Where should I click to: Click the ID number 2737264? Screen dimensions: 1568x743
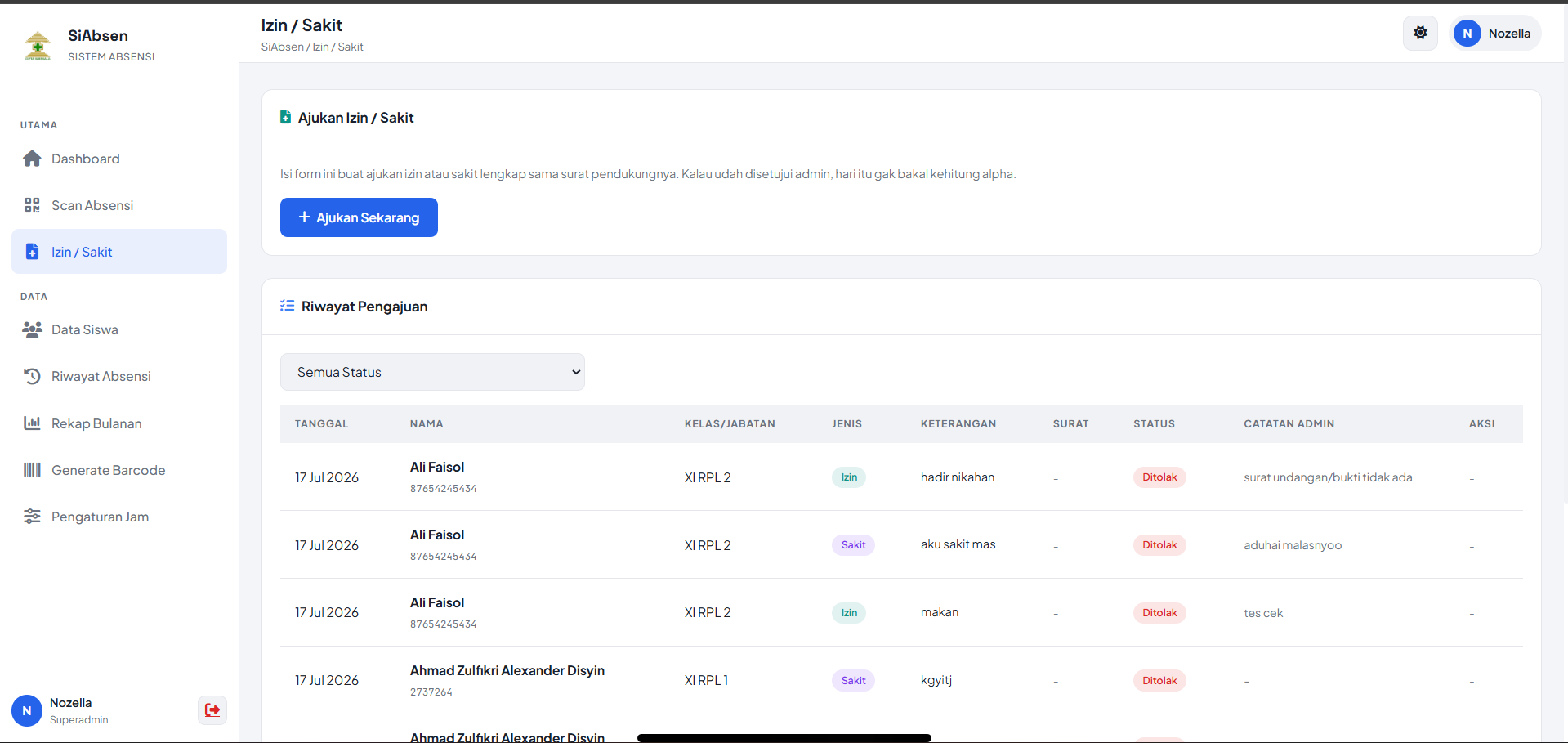pos(431,692)
